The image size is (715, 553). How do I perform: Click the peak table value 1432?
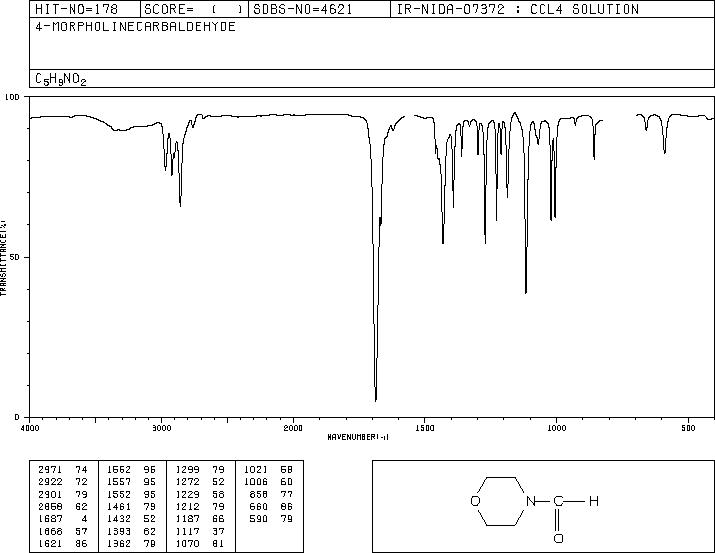119,519
